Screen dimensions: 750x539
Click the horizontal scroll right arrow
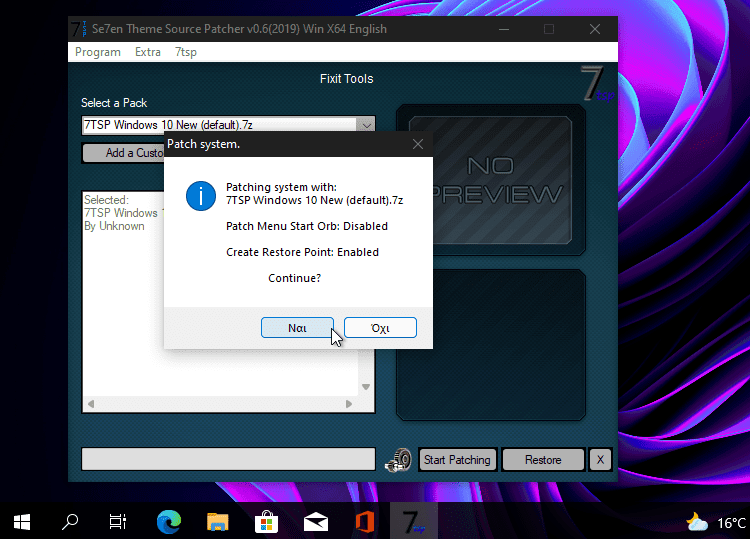(x=349, y=404)
